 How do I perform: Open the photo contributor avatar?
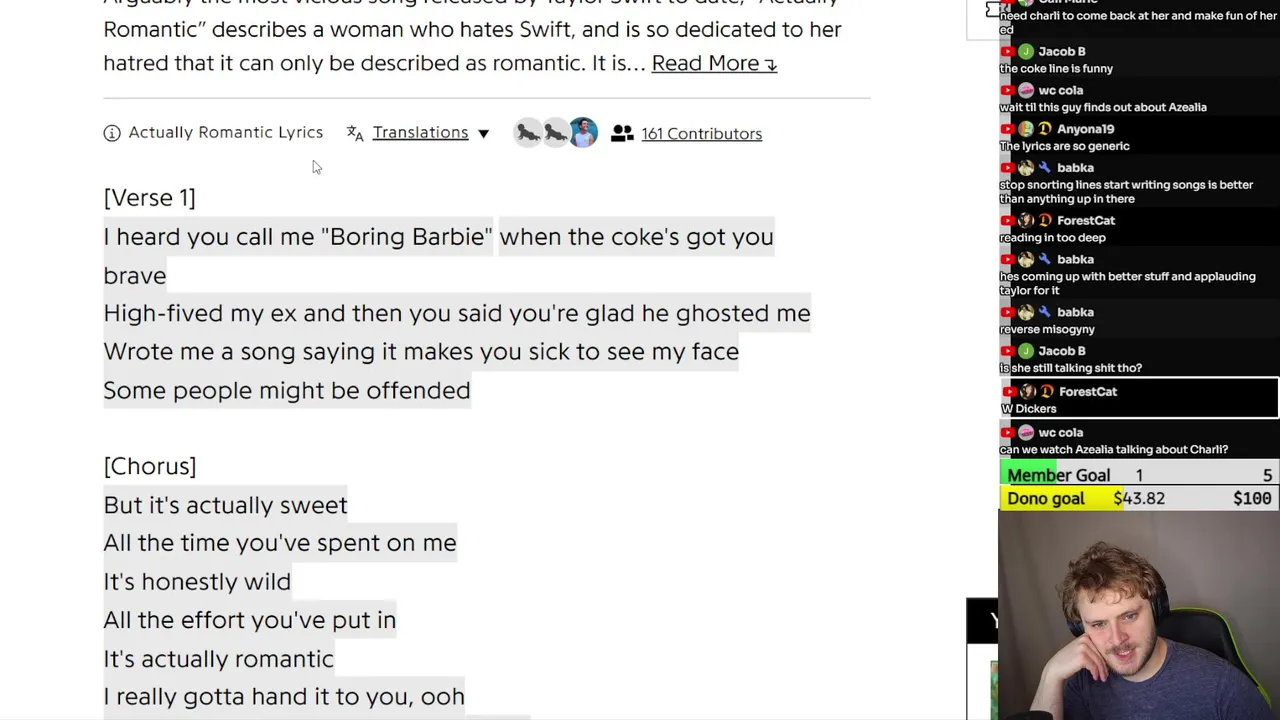(583, 133)
